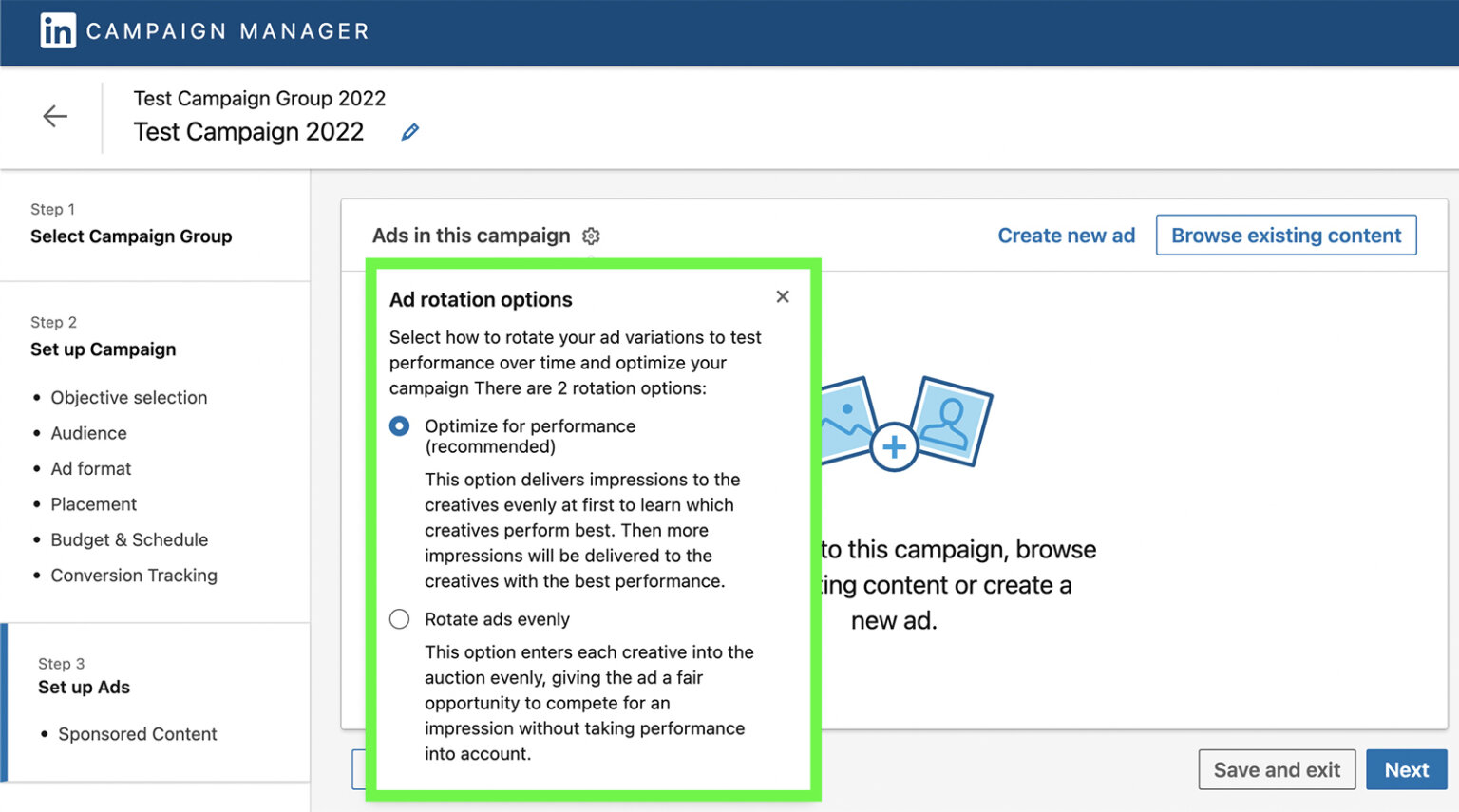Edit campaign name with pencil icon
Image resolution: width=1459 pixels, height=812 pixels.
coord(409,132)
